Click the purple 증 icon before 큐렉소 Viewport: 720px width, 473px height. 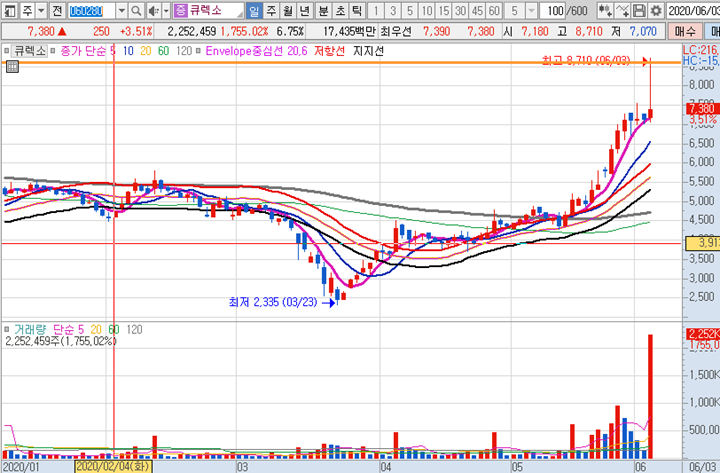181,10
